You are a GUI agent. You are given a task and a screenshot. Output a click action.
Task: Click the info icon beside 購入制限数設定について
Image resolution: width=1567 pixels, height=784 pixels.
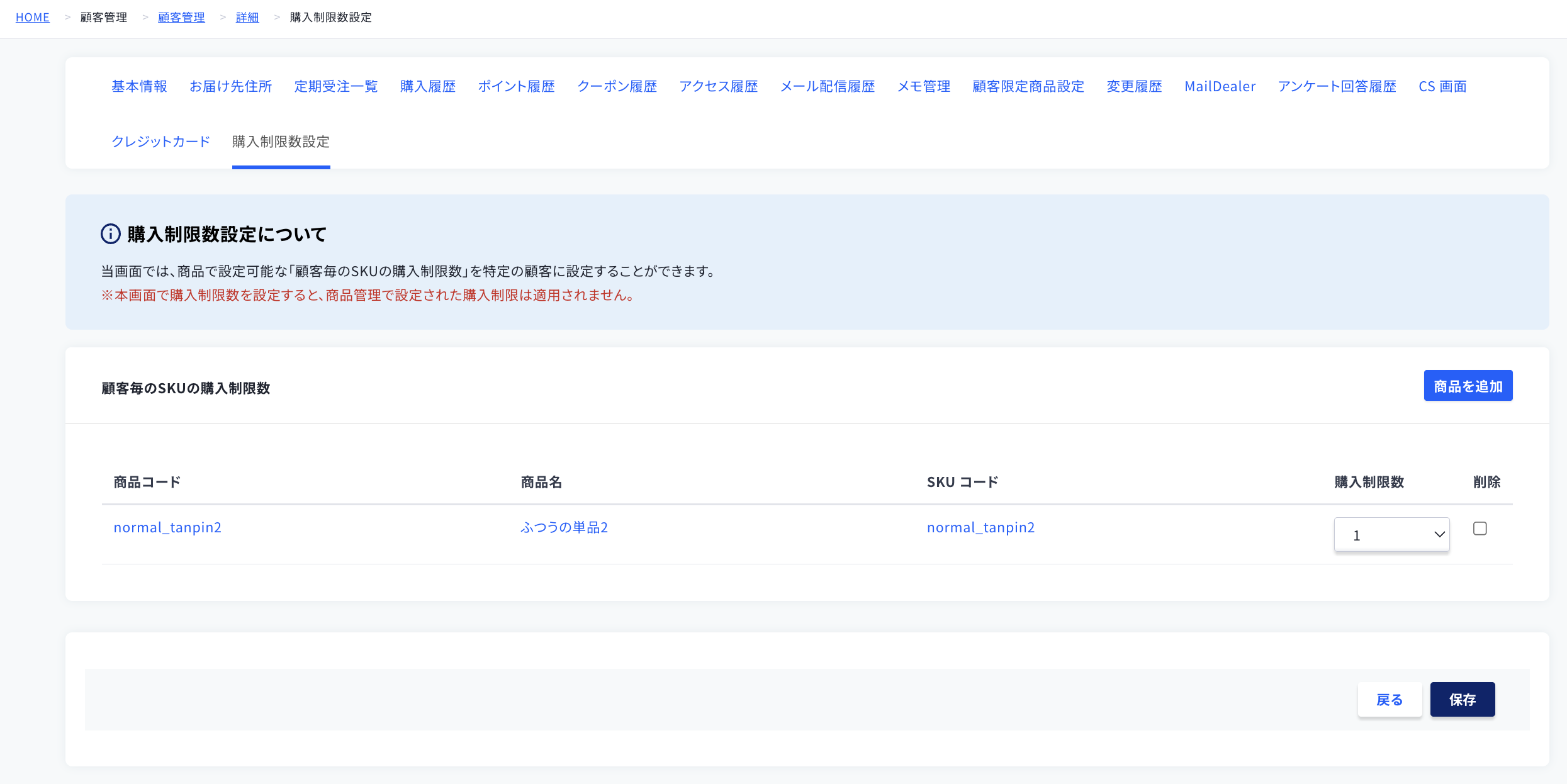coord(111,234)
